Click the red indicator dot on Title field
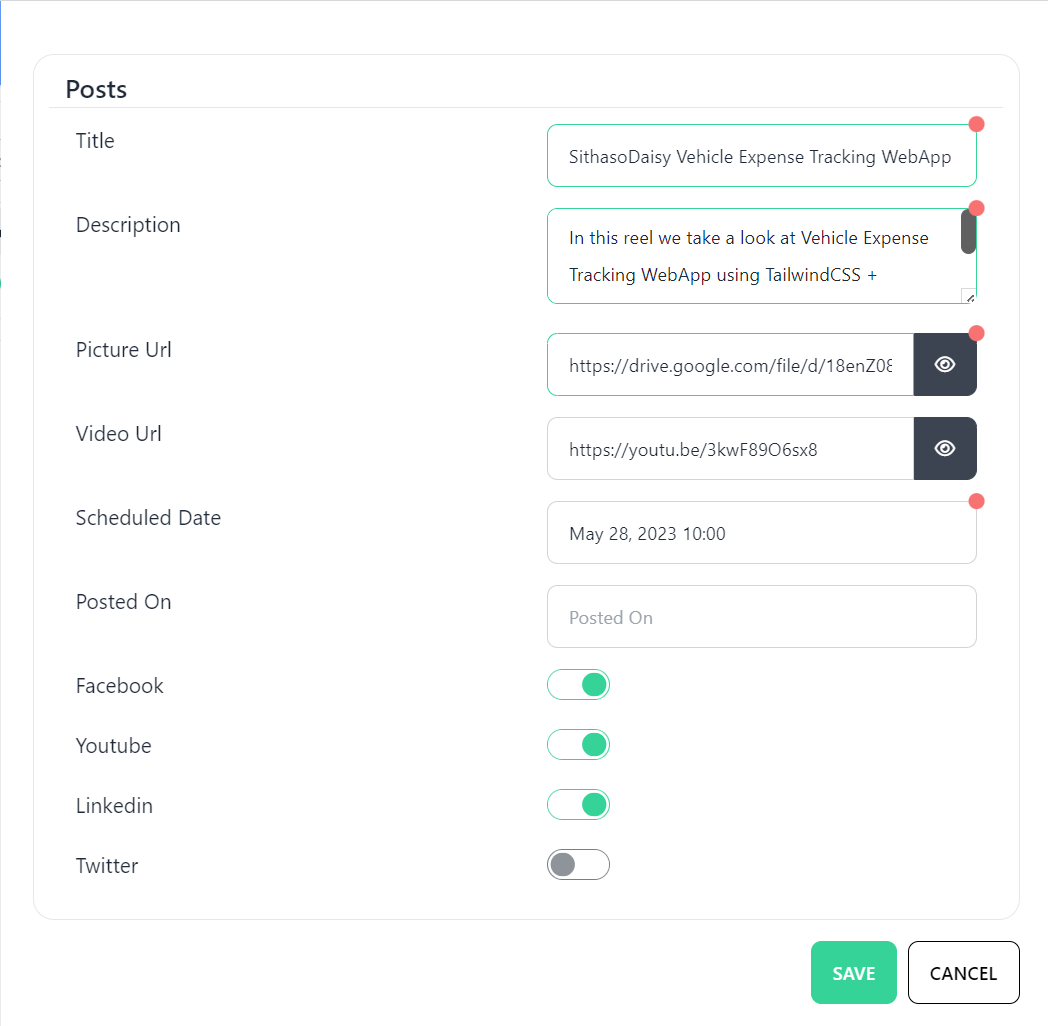The image size is (1048, 1026). (976, 125)
